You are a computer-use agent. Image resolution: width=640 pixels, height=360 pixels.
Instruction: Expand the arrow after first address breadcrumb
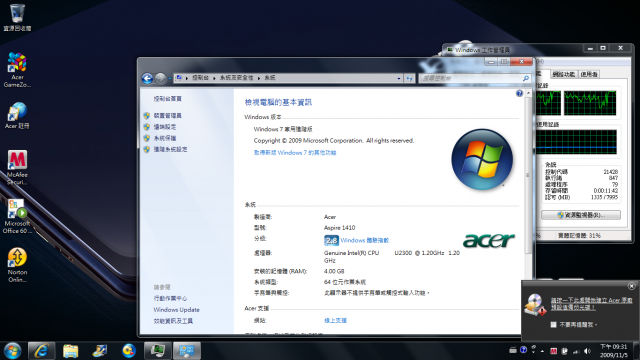pos(214,78)
